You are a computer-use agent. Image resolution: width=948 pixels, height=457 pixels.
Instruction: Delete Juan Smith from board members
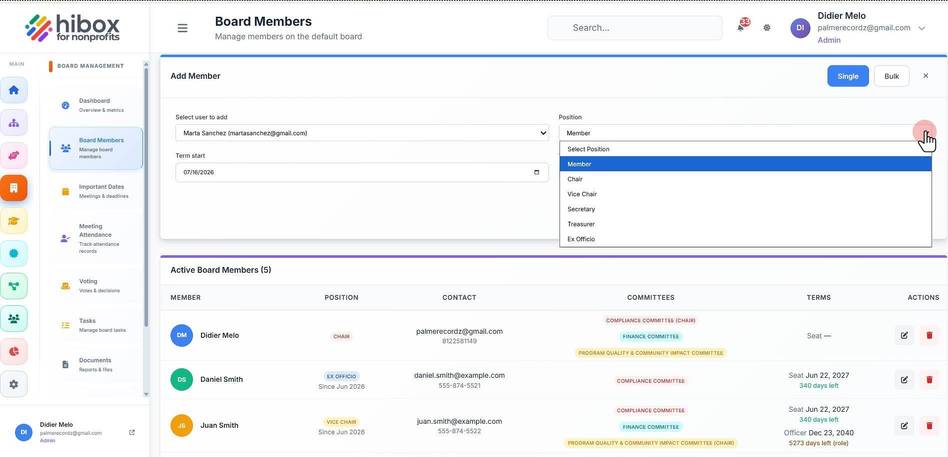point(929,426)
